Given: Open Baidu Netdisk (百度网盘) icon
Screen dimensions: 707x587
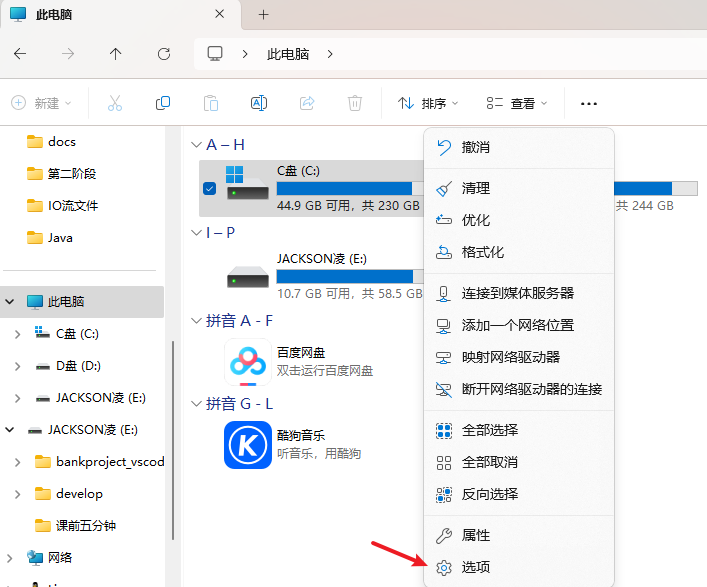Looking at the screenshot, I should pyautogui.click(x=247, y=362).
